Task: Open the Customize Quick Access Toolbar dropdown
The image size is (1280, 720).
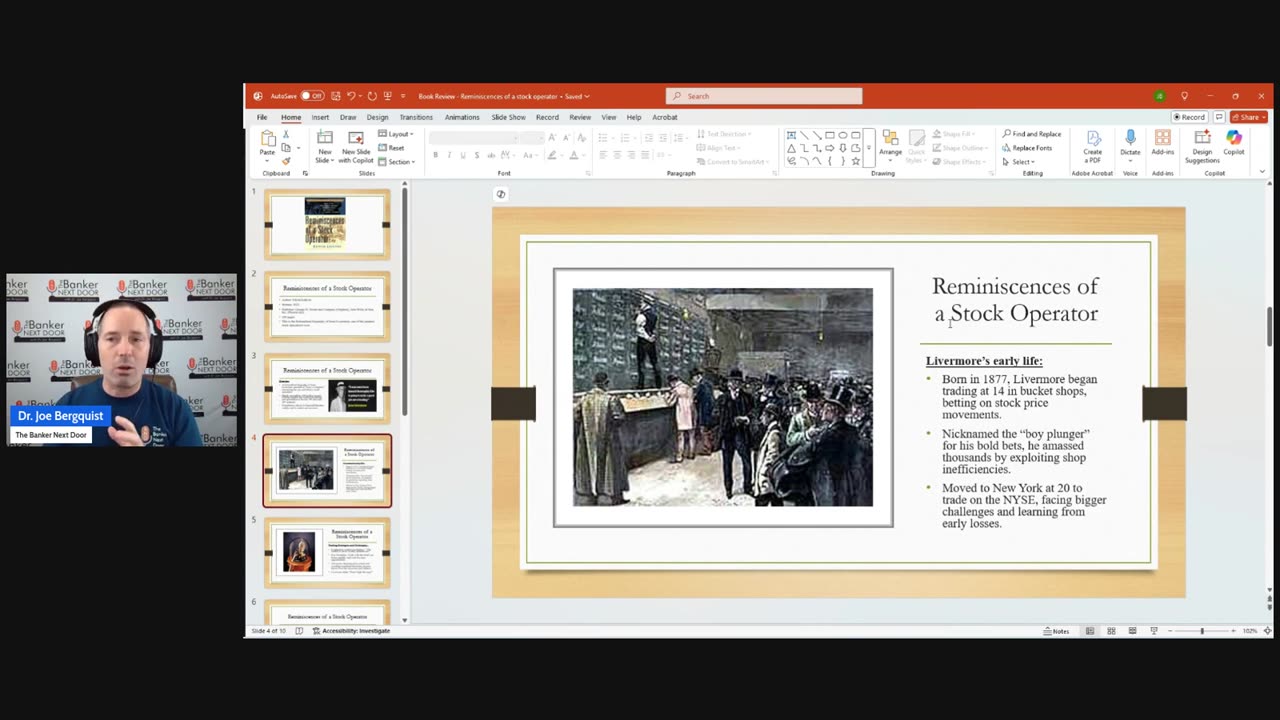Action: tap(402, 96)
